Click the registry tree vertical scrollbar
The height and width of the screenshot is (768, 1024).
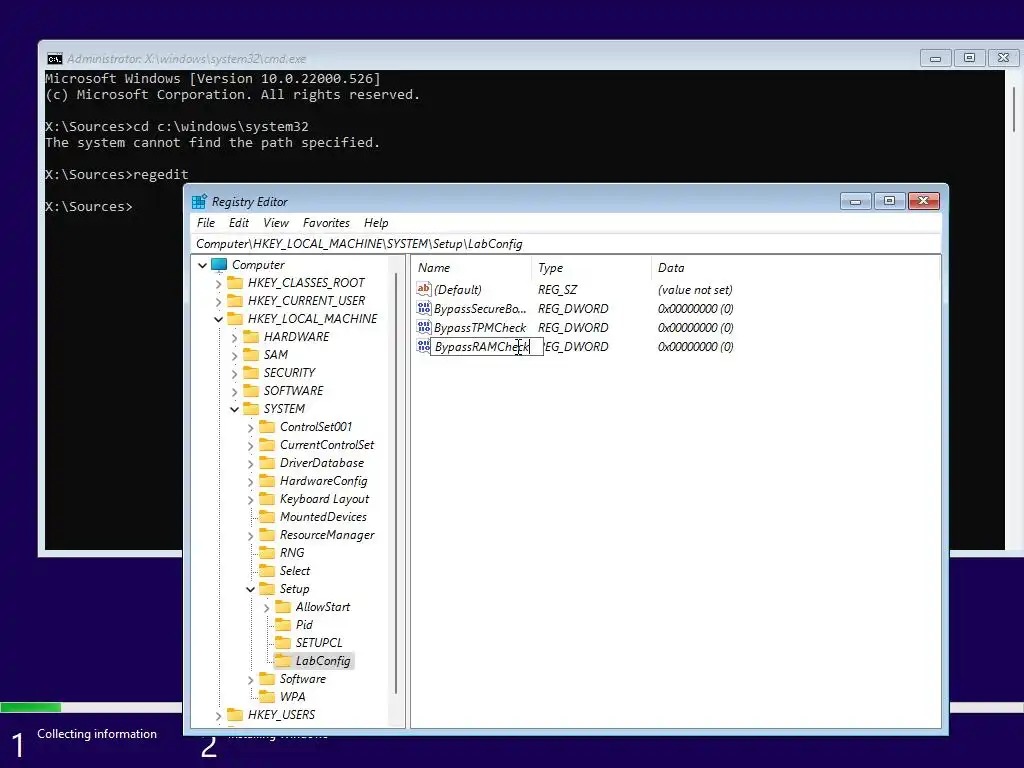[396, 483]
